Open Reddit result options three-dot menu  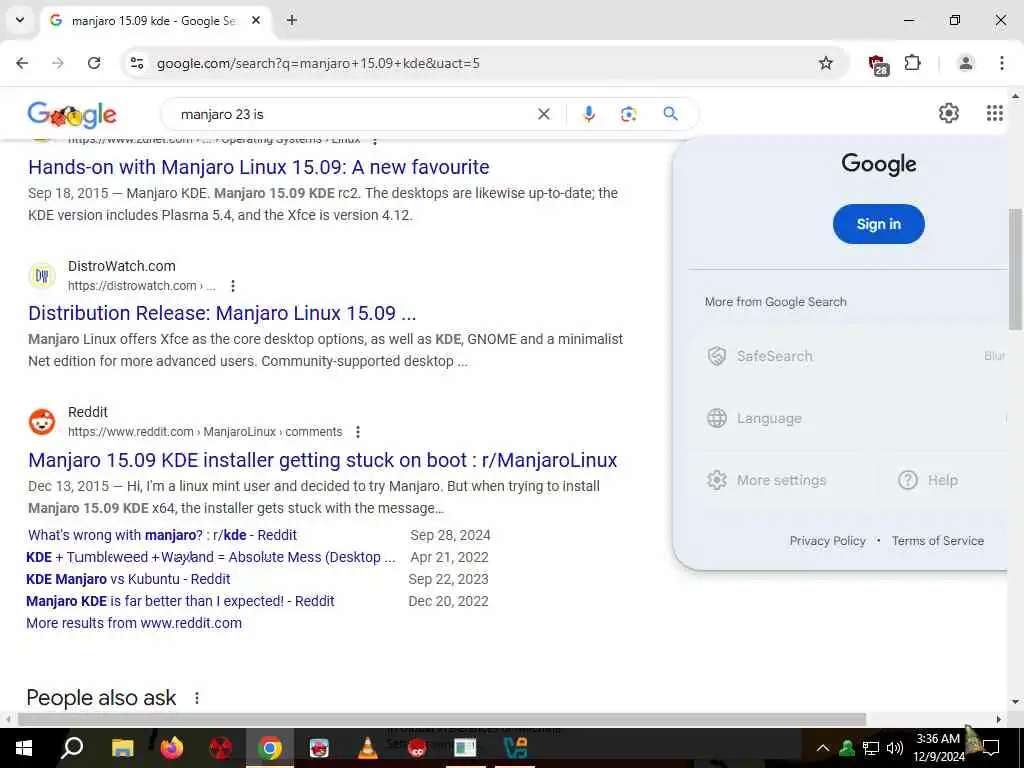(x=357, y=432)
